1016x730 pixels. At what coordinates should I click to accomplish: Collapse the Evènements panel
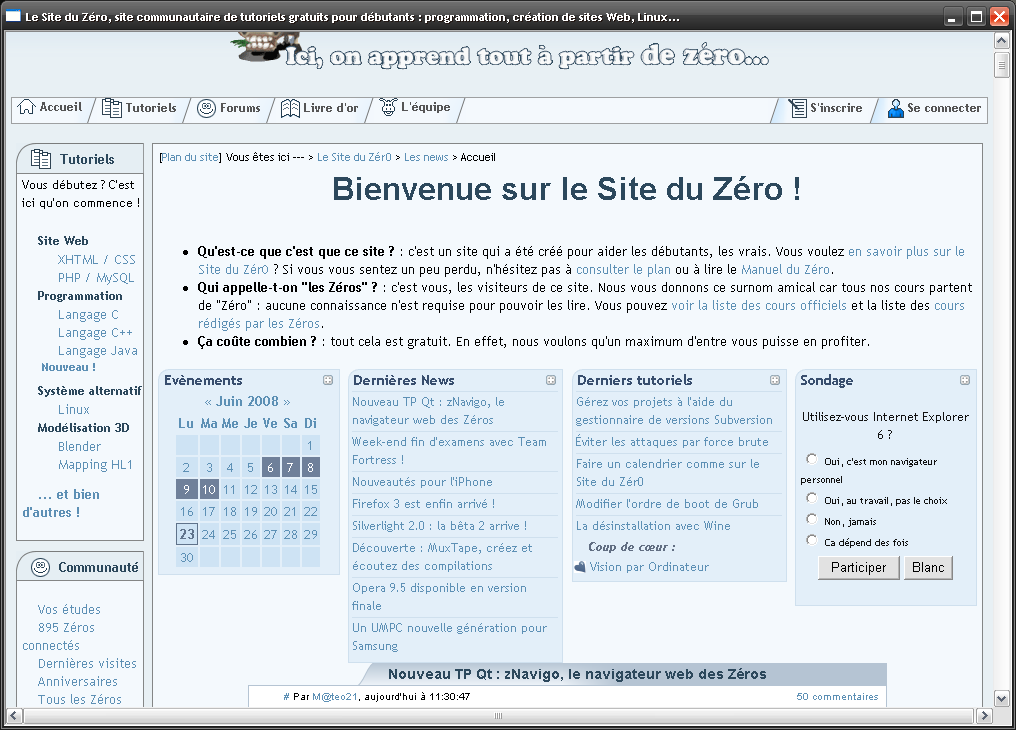coord(328,380)
